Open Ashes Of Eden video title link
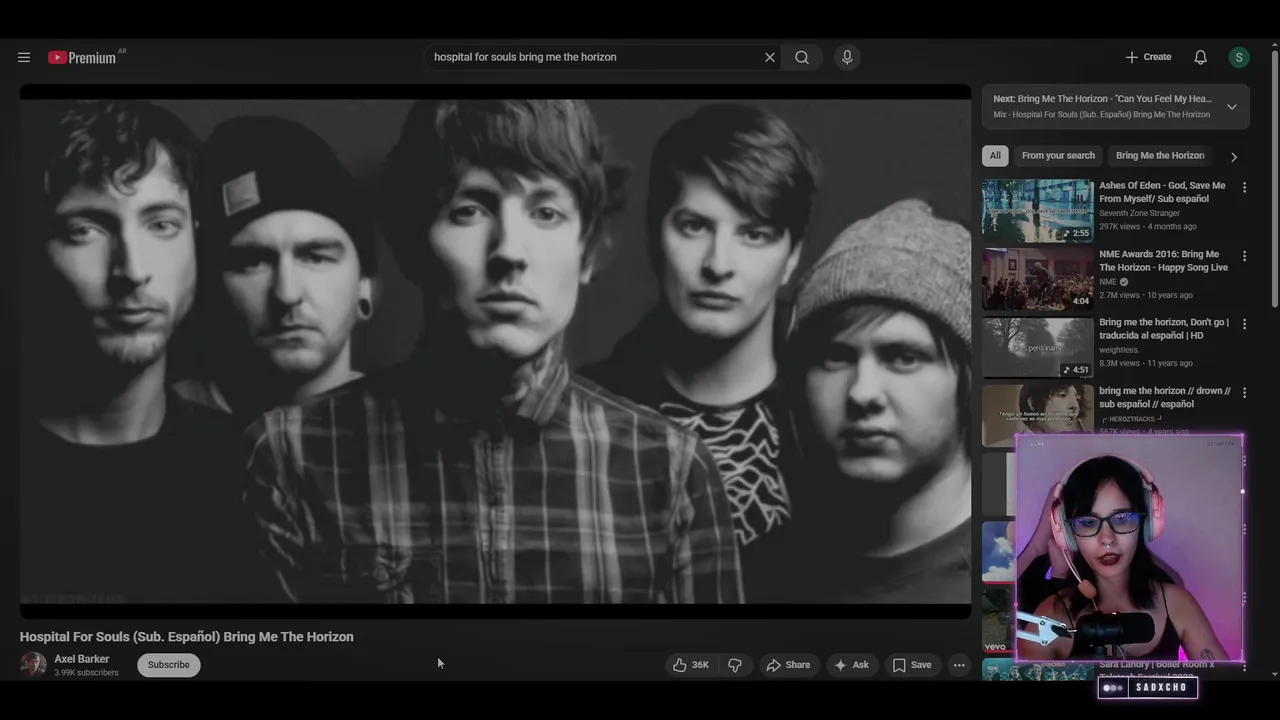 pyautogui.click(x=1162, y=192)
